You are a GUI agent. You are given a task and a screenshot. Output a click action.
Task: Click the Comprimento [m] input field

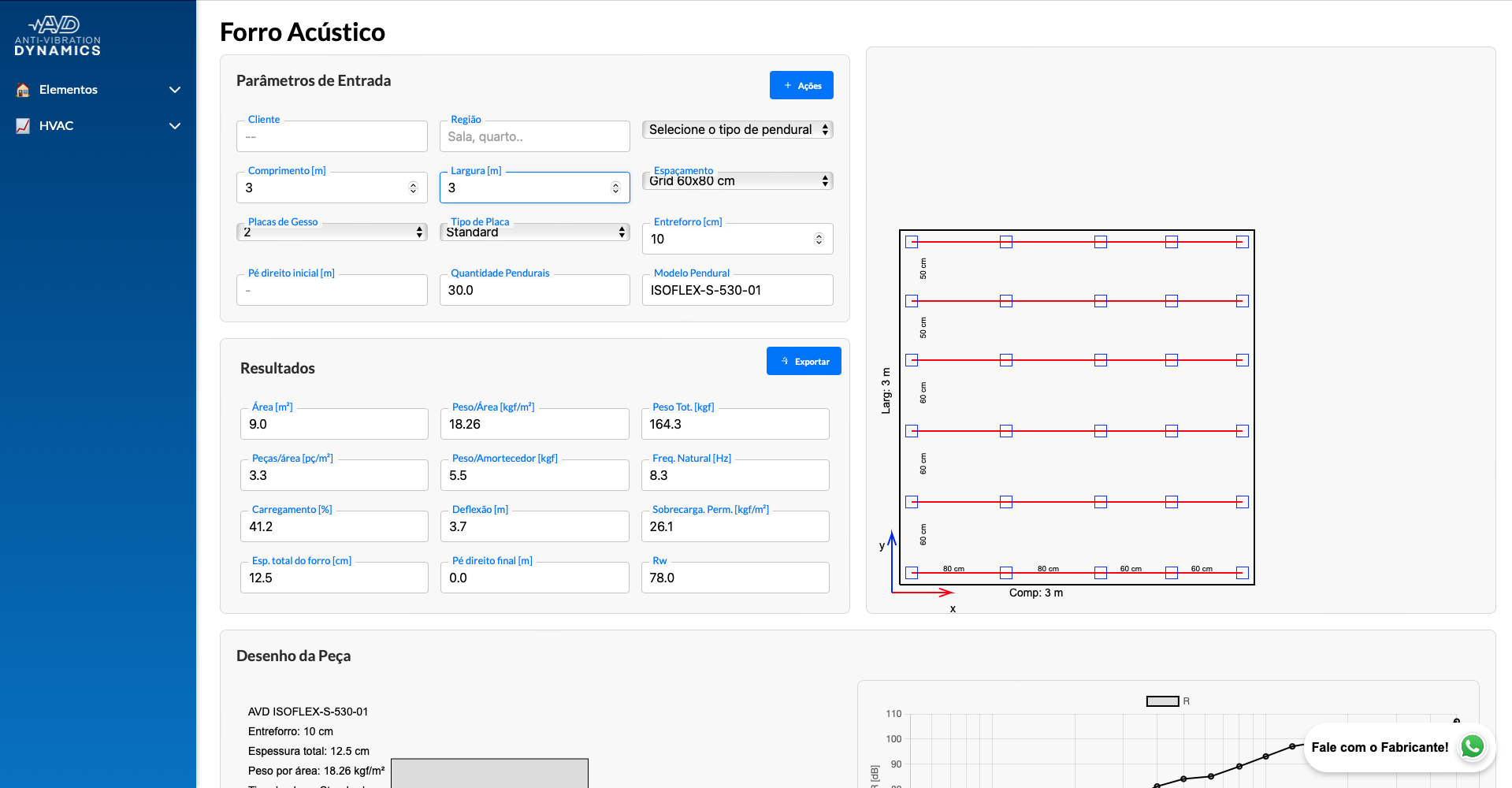click(332, 188)
